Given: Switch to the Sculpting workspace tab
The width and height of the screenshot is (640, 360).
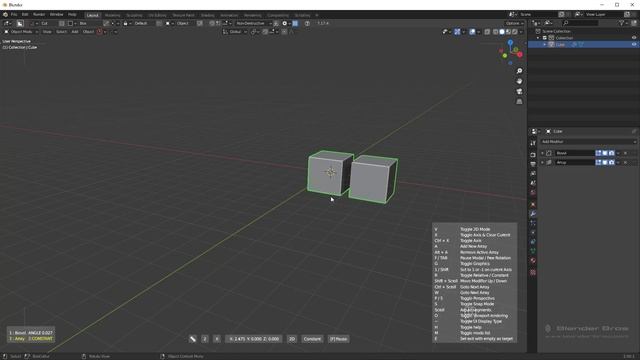Looking at the screenshot, I should [x=134, y=15].
